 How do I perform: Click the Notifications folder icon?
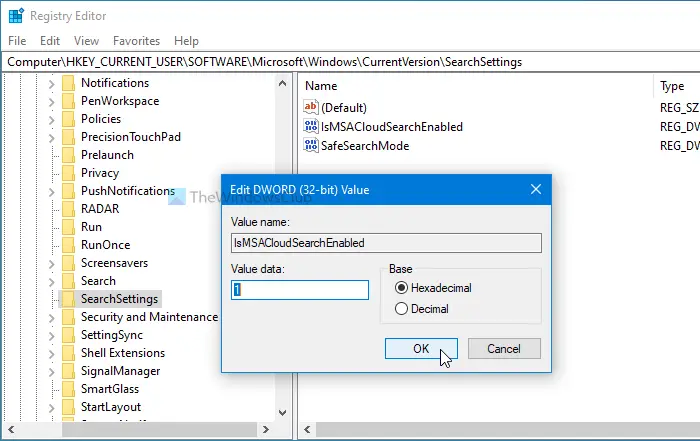(x=68, y=83)
